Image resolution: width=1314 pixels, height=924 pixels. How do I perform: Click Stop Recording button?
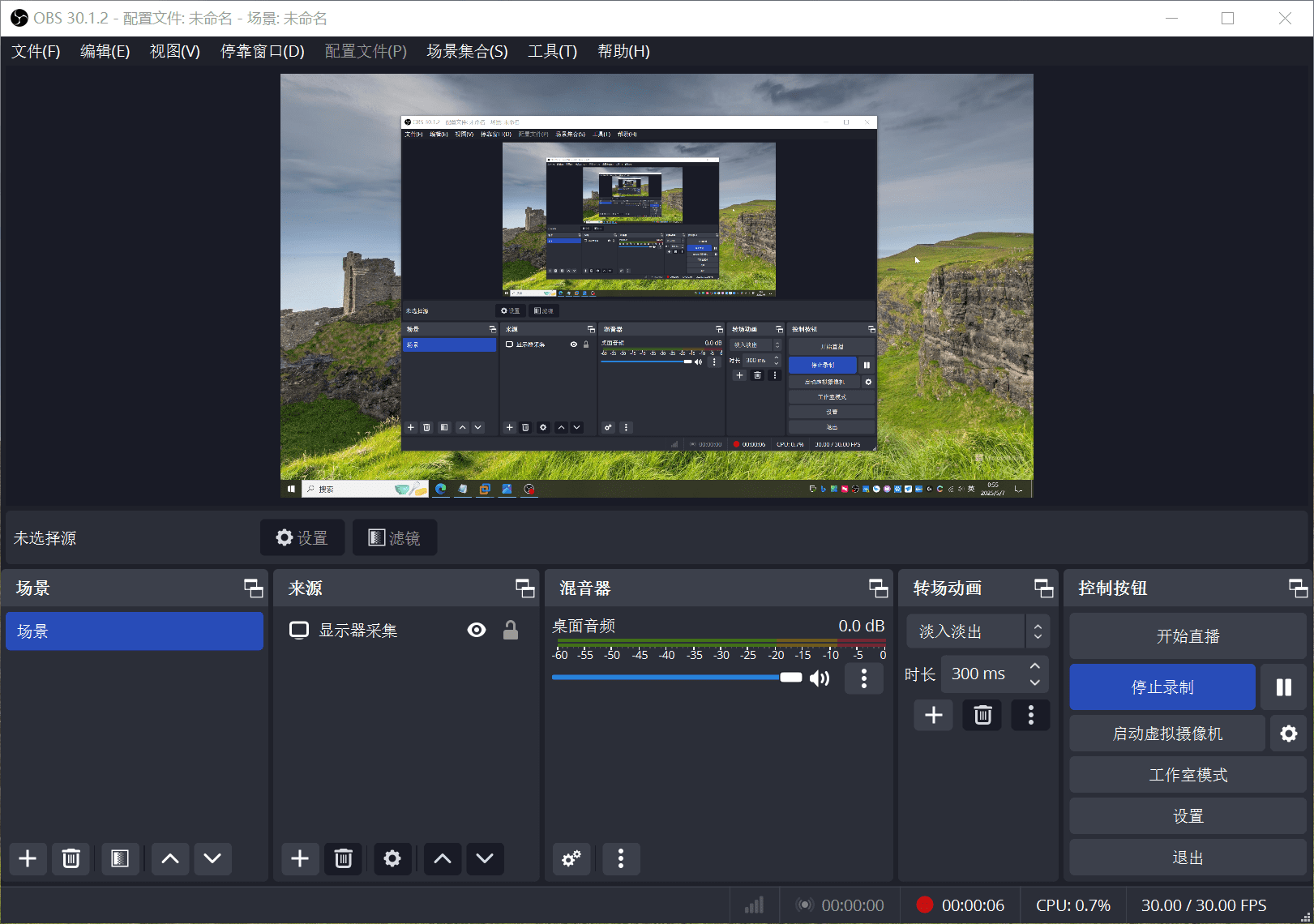click(x=1162, y=687)
